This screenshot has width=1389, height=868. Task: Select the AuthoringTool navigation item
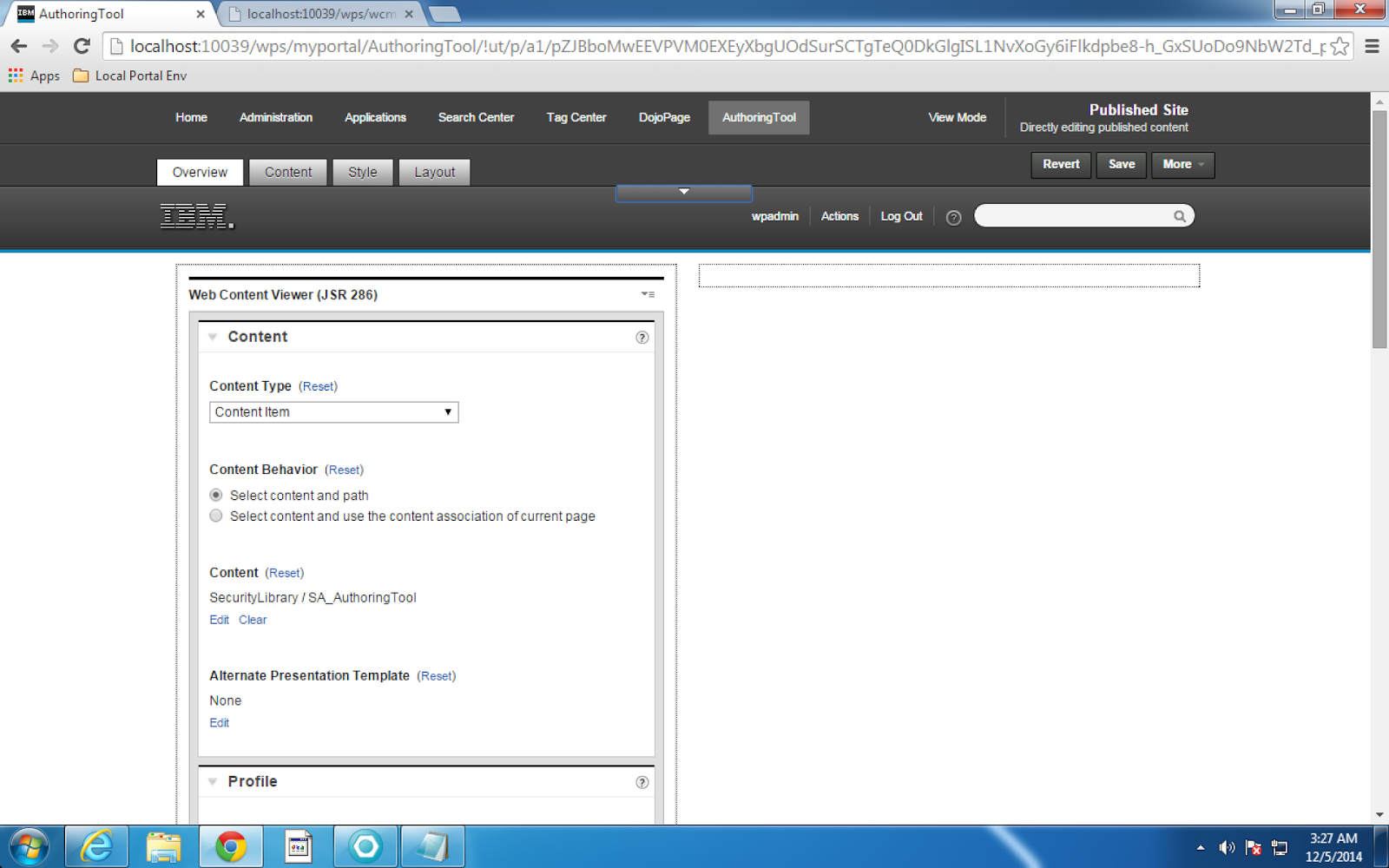[x=759, y=117]
